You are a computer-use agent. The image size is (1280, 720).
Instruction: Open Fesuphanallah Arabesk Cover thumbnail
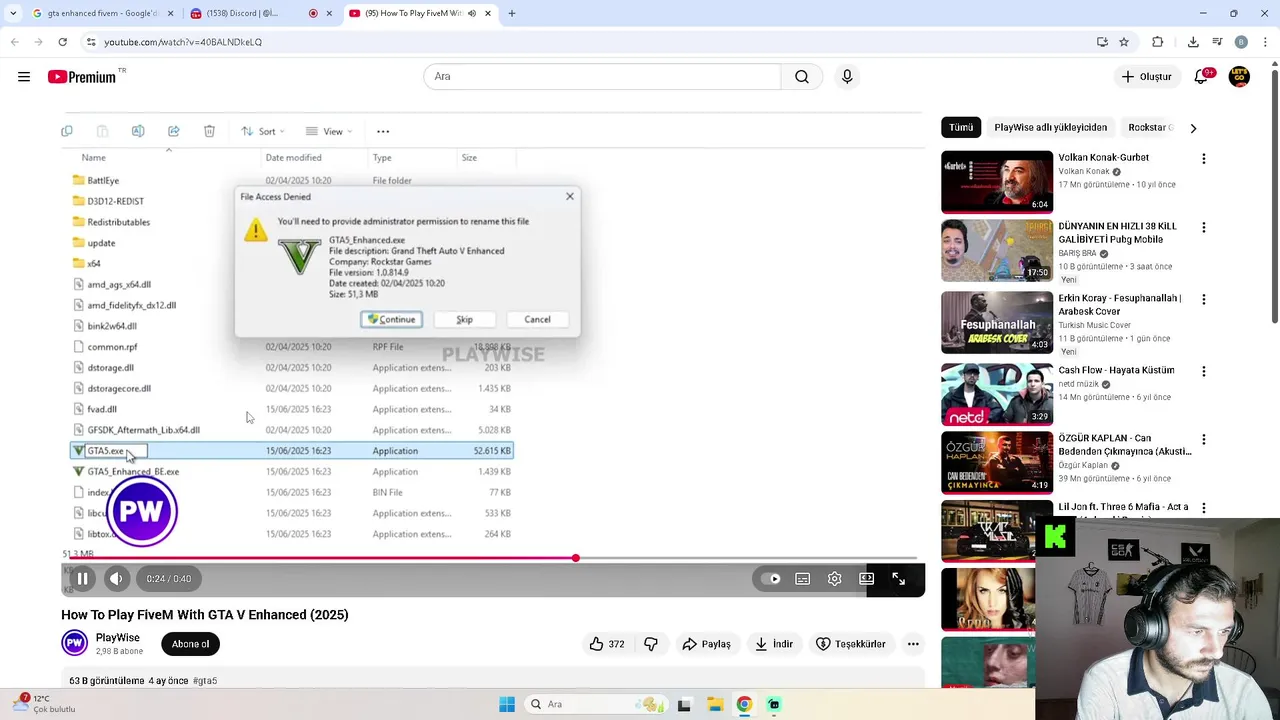(x=997, y=322)
